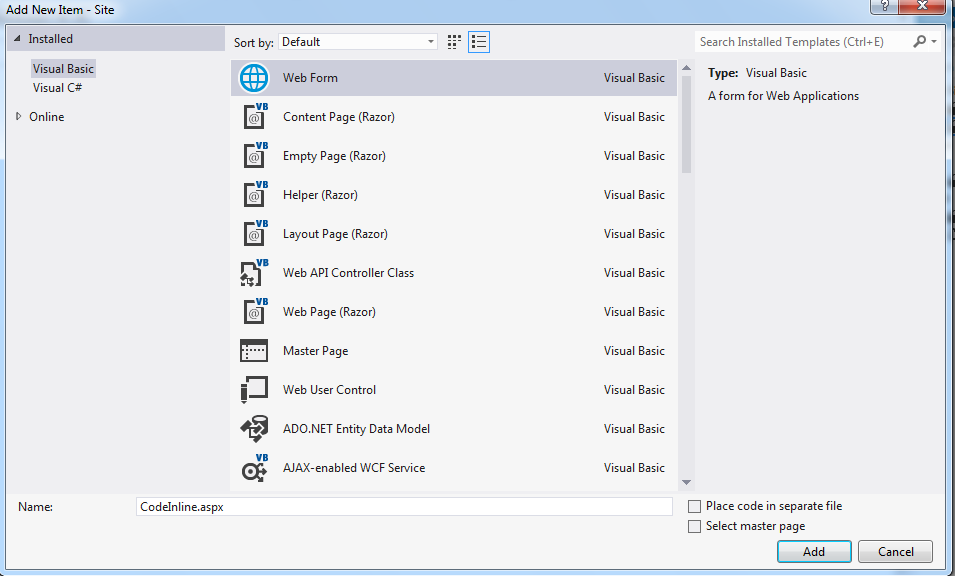The width and height of the screenshot is (955, 576).
Task: Select the Web User Control label
Action: click(x=329, y=390)
